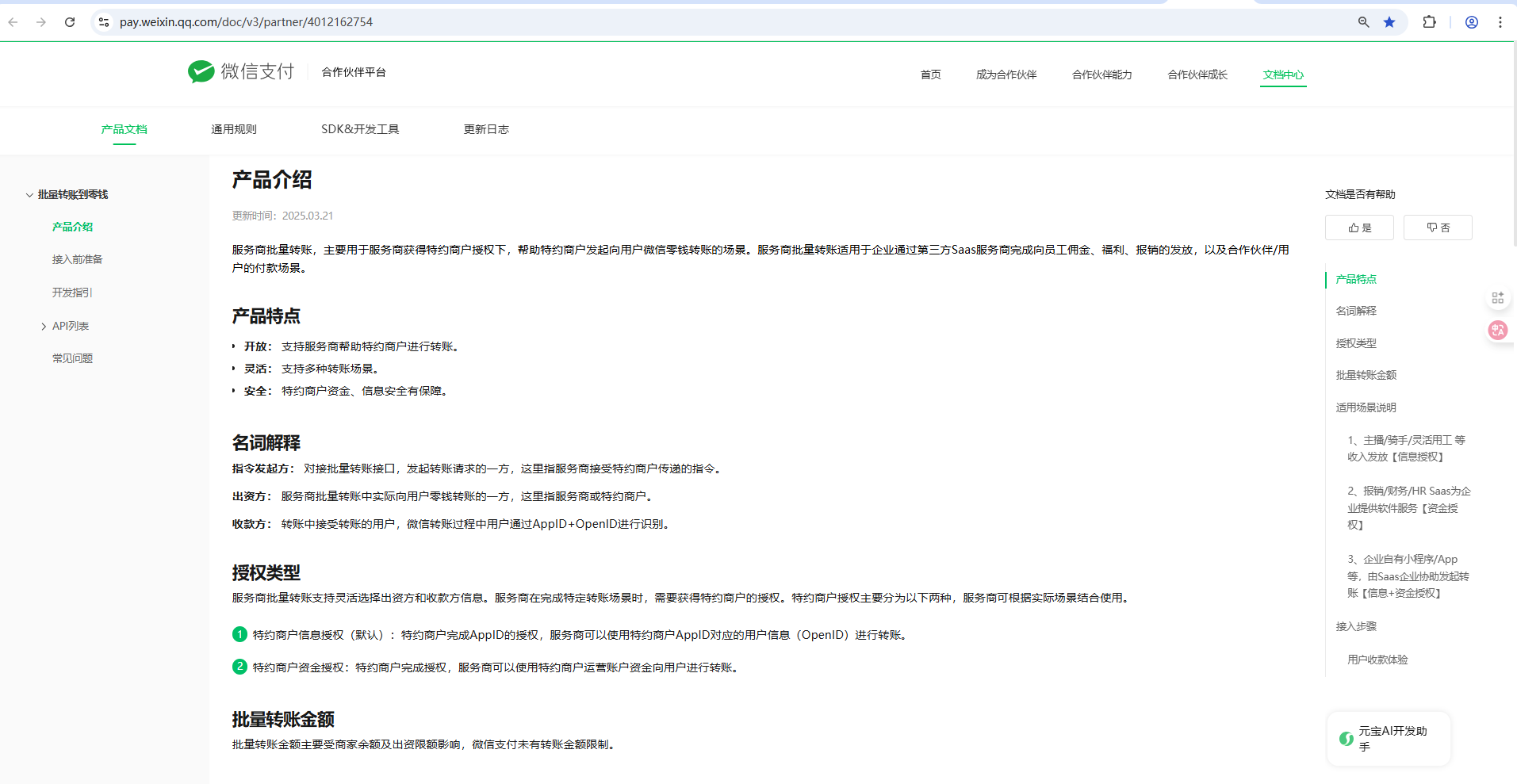
Task: Select 产品介绍 in the left sidebar
Action: pyautogui.click(x=72, y=227)
